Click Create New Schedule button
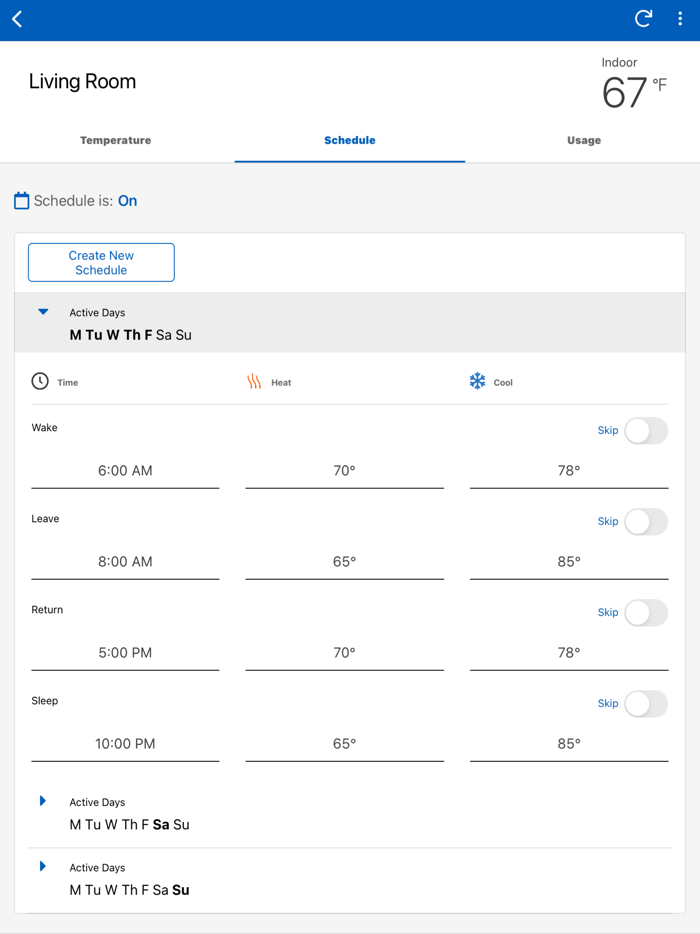700x934 pixels. coord(101,263)
